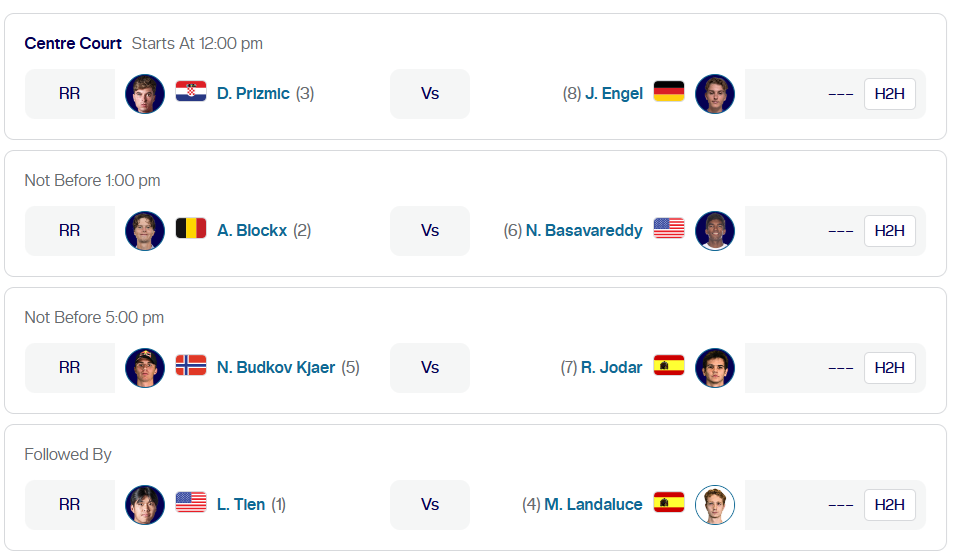Click M. Landaluce's player headshot
The width and height of the screenshot is (961, 556).
point(715,505)
